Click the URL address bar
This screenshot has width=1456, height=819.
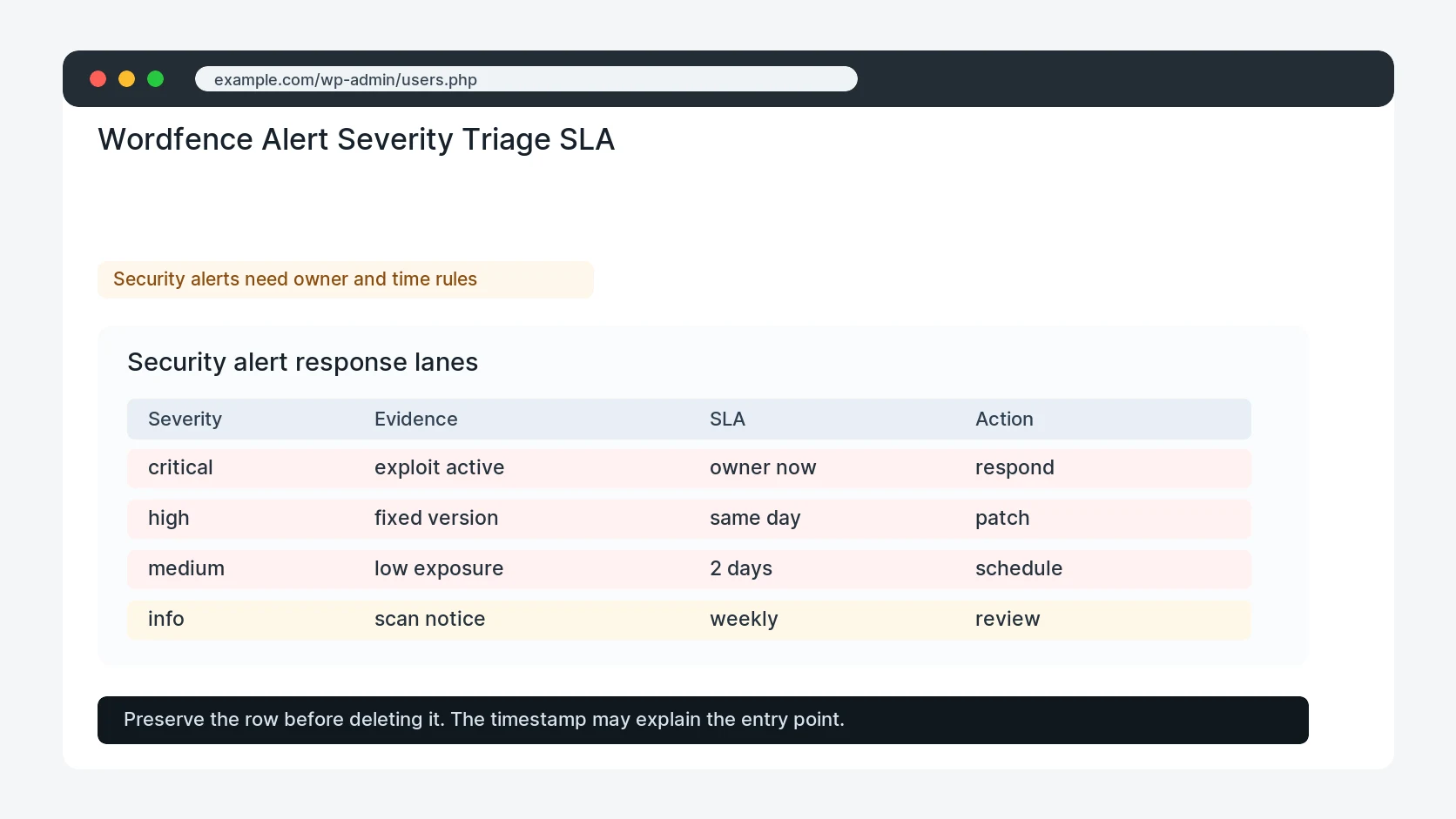coord(526,79)
